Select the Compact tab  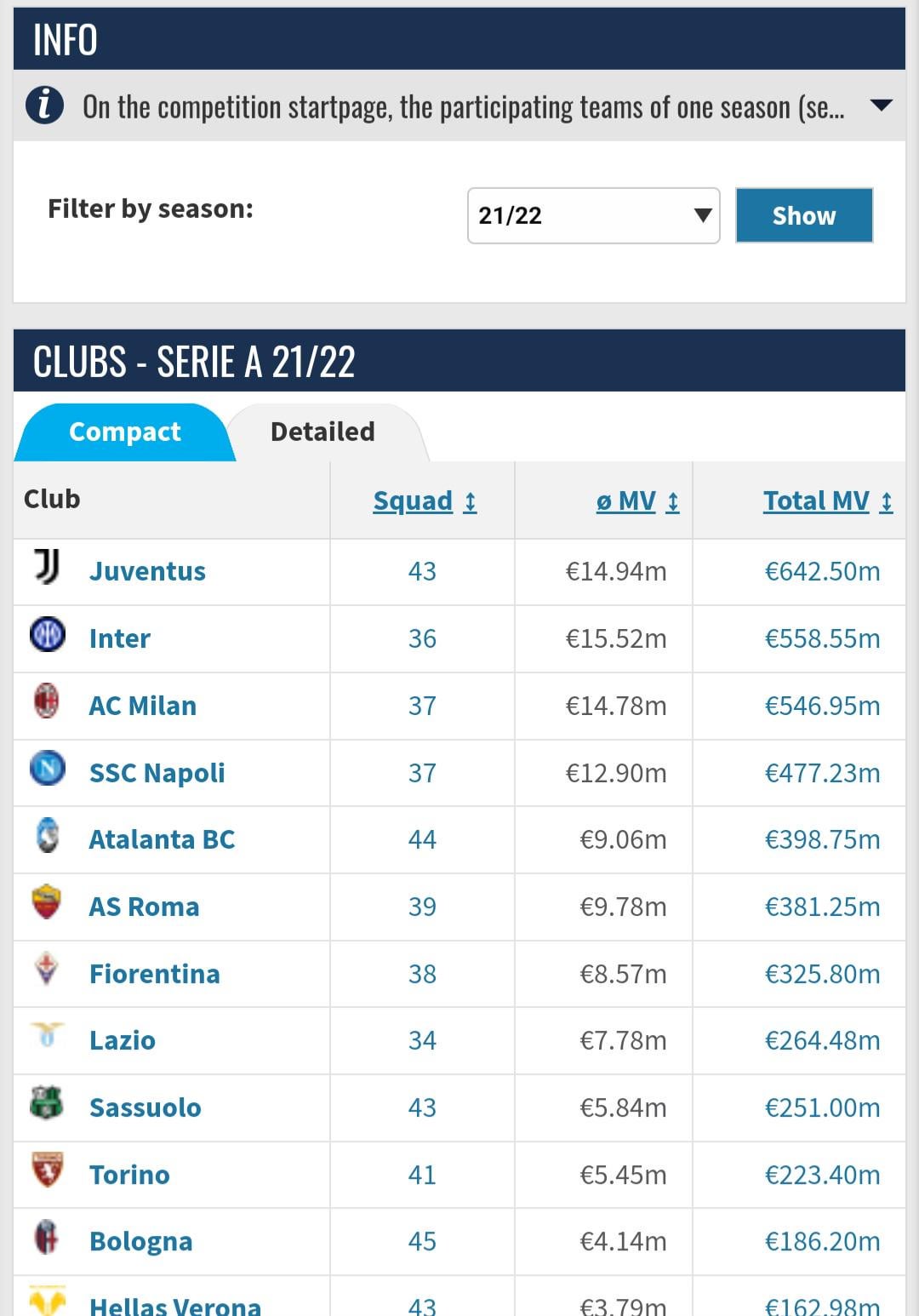(x=124, y=432)
